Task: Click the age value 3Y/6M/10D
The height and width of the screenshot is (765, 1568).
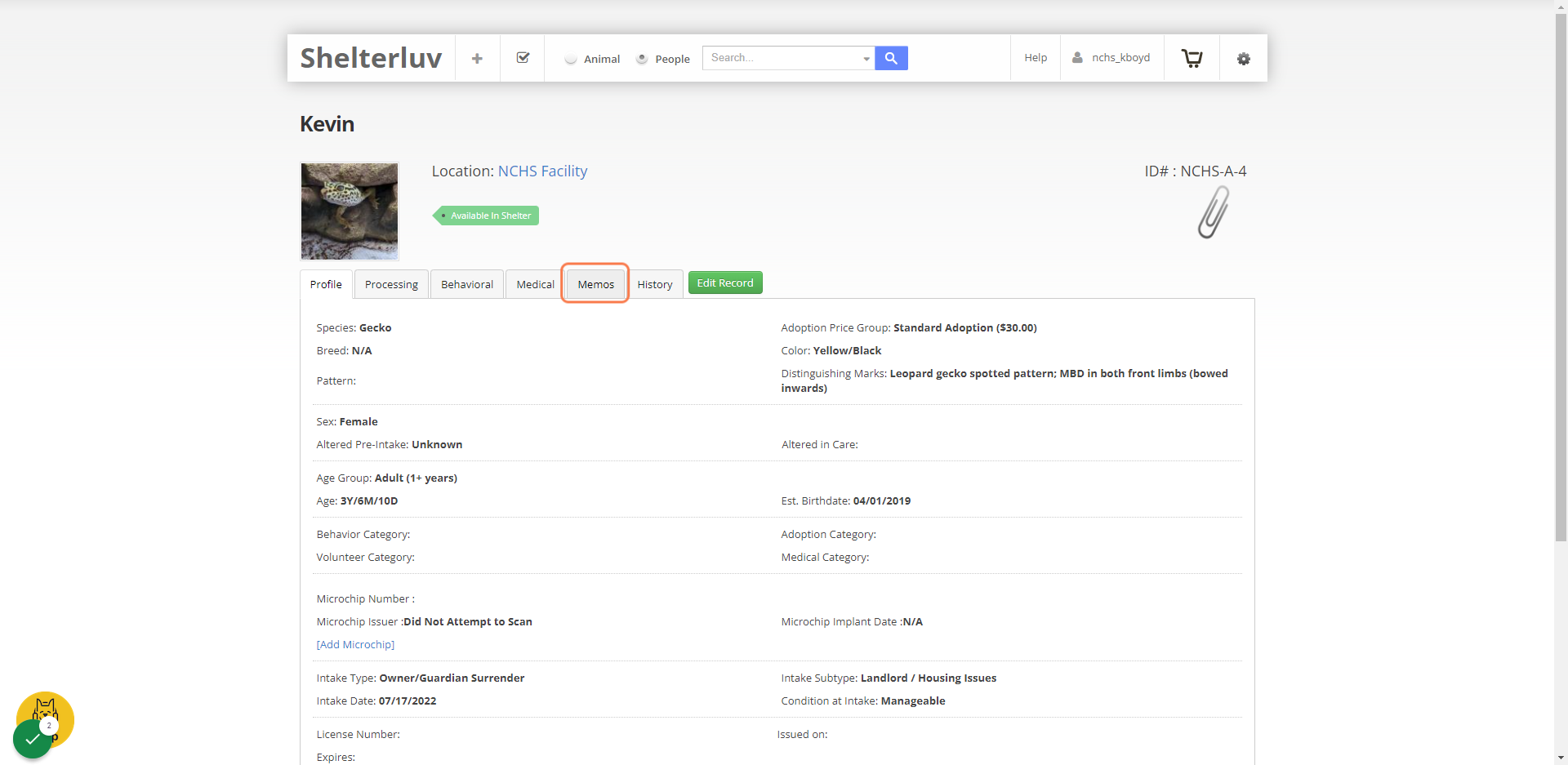Action: click(x=369, y=500)
